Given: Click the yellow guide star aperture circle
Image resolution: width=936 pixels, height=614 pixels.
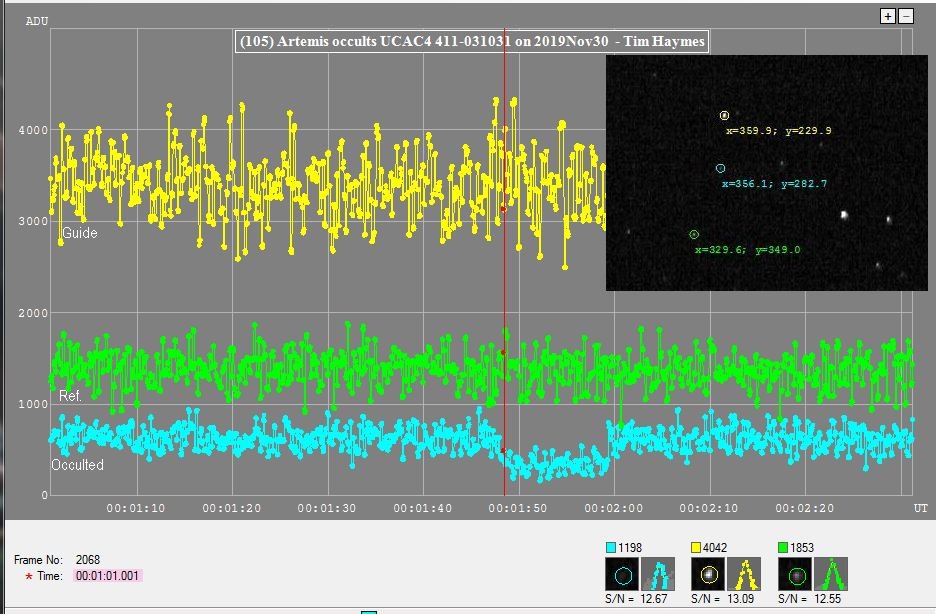Looking at the screenshot, I should [724, 116].
